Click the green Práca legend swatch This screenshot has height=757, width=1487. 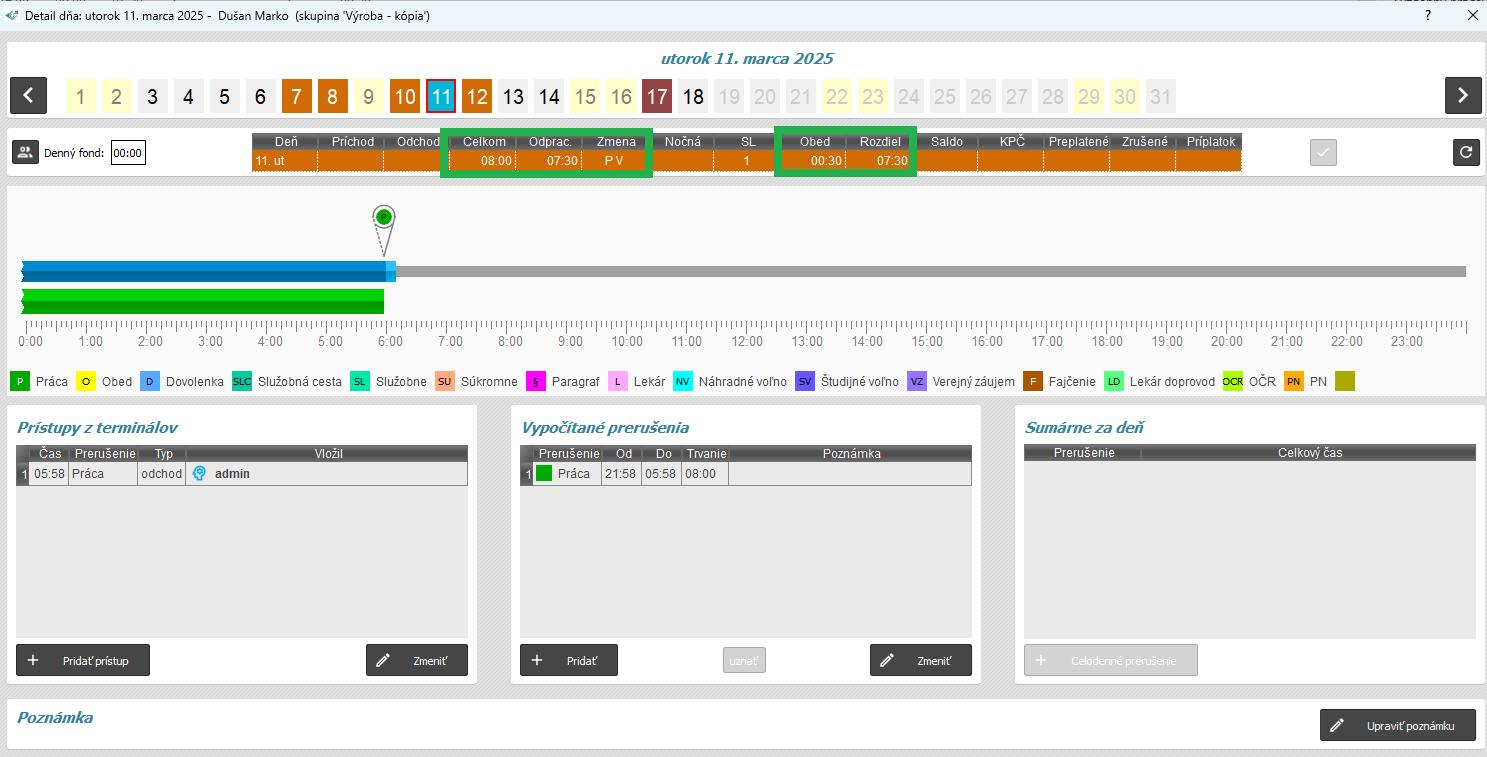point(21,381)
